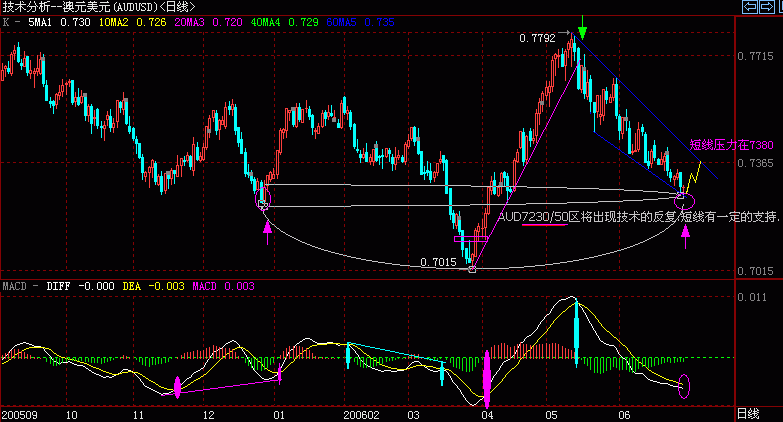Image resolution: width=783 pixels, height=422 pixels.
Task: Click the 05 month date axis label
Action: 551,415
